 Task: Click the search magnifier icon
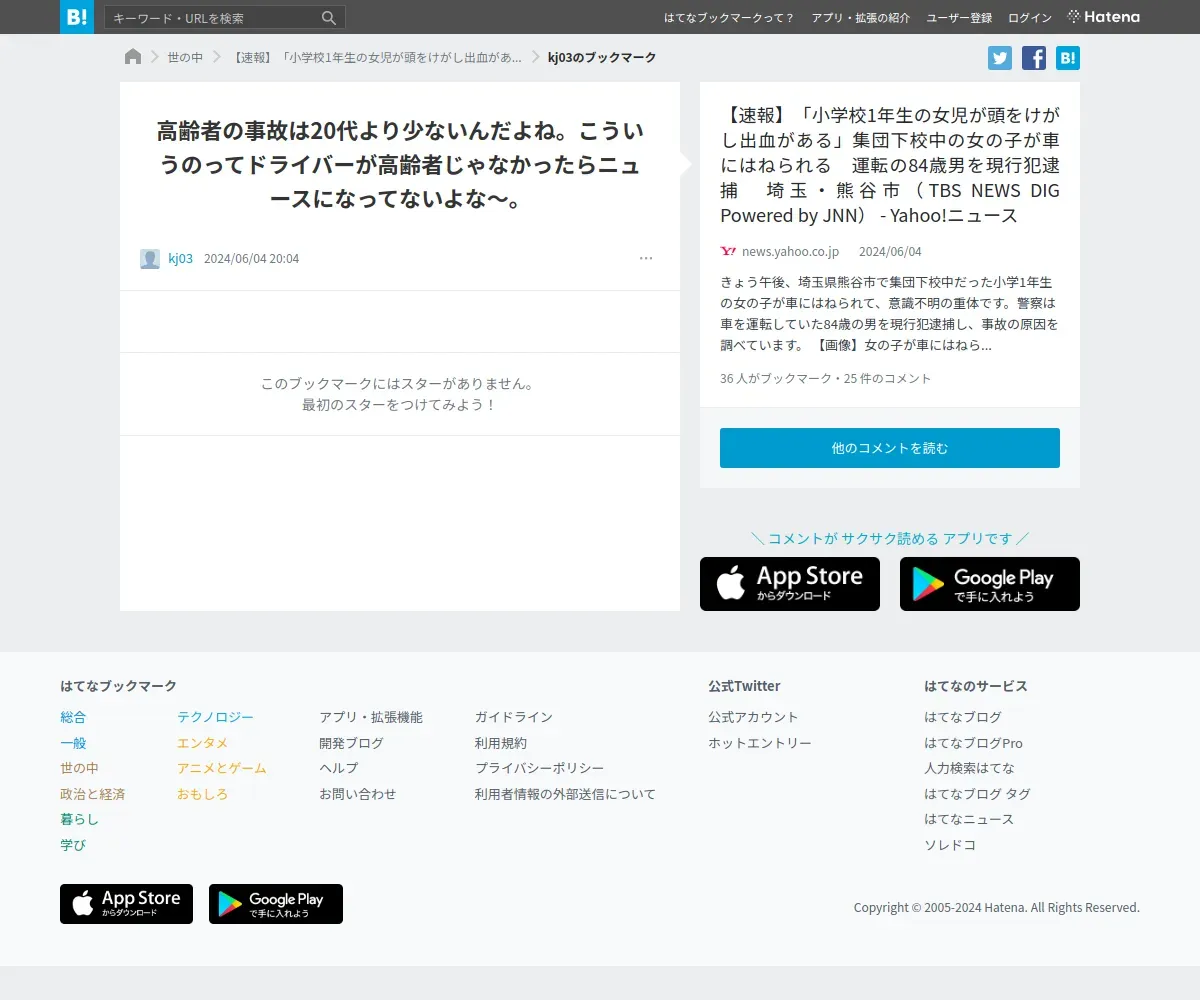tap(329, 18)
